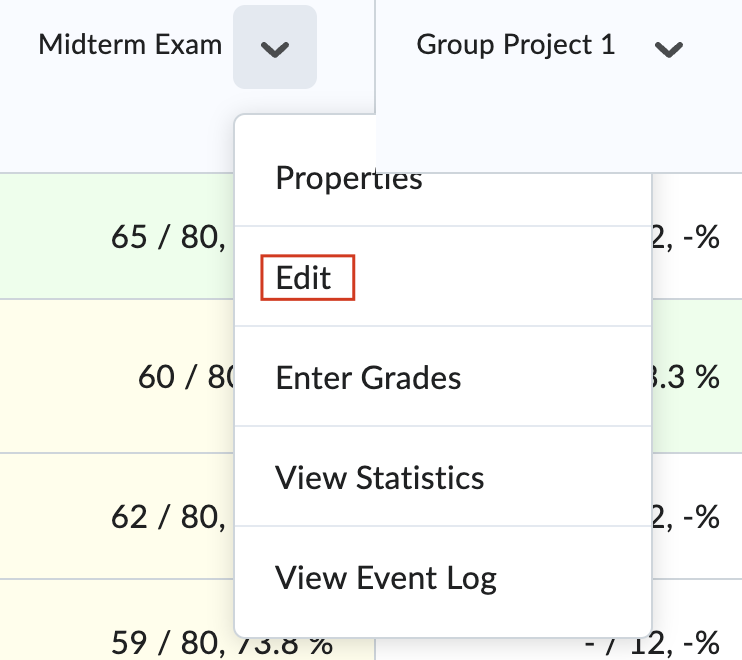
Task: Click blank menu space right of Enter Grades
Action: click(556, 377)
